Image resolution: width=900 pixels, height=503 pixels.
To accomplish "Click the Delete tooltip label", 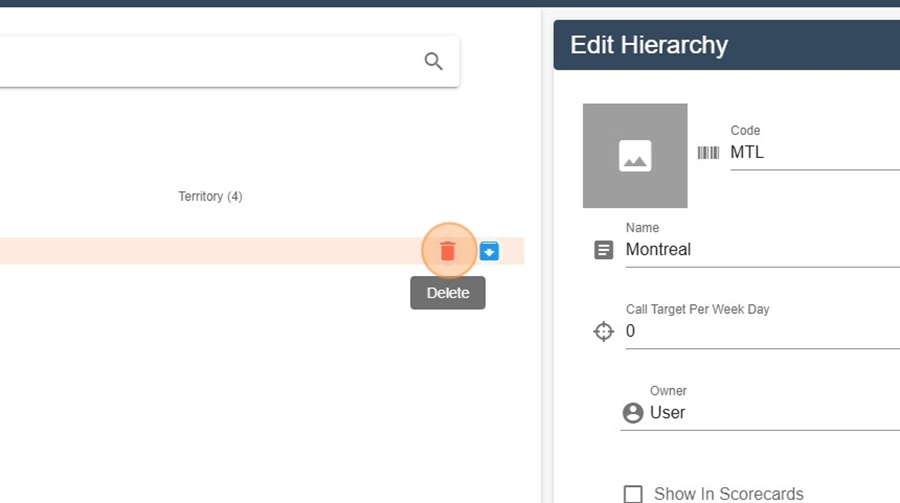I will pyautogui.click(x=448, y=293).
